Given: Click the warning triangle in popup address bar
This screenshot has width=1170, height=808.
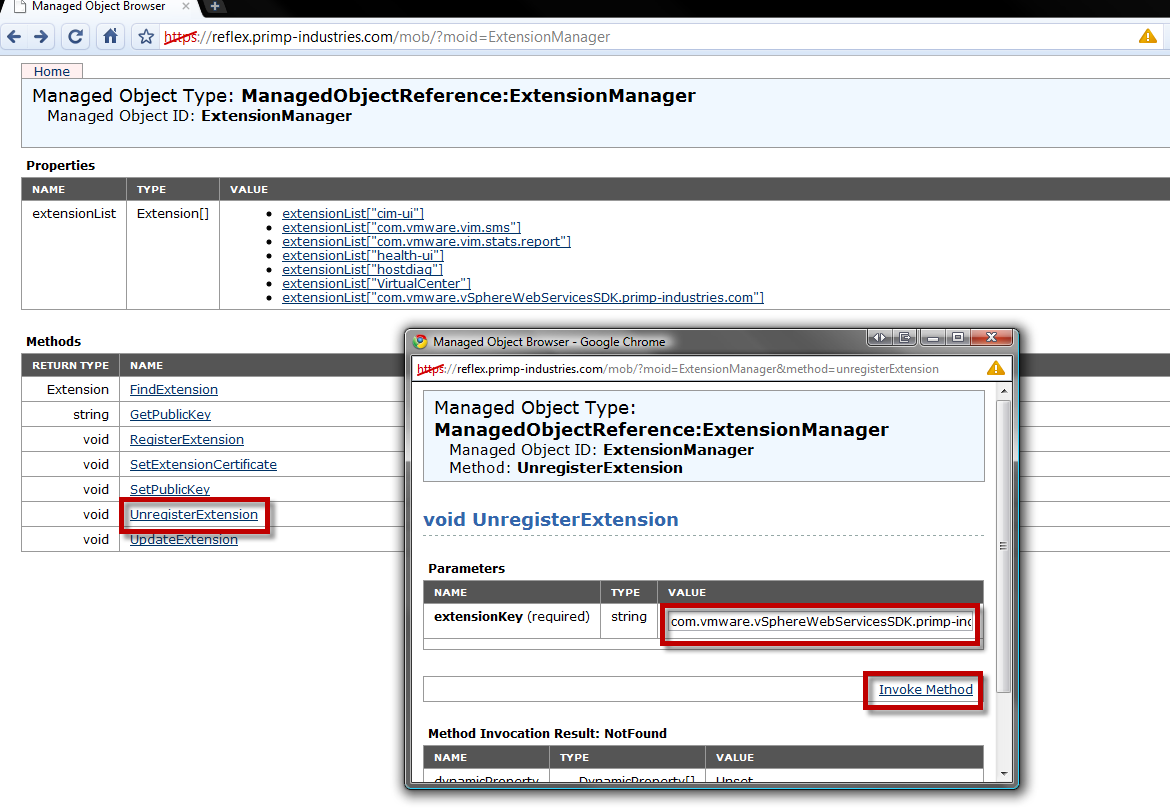Looking at the screenshot, I should (995, 369).
